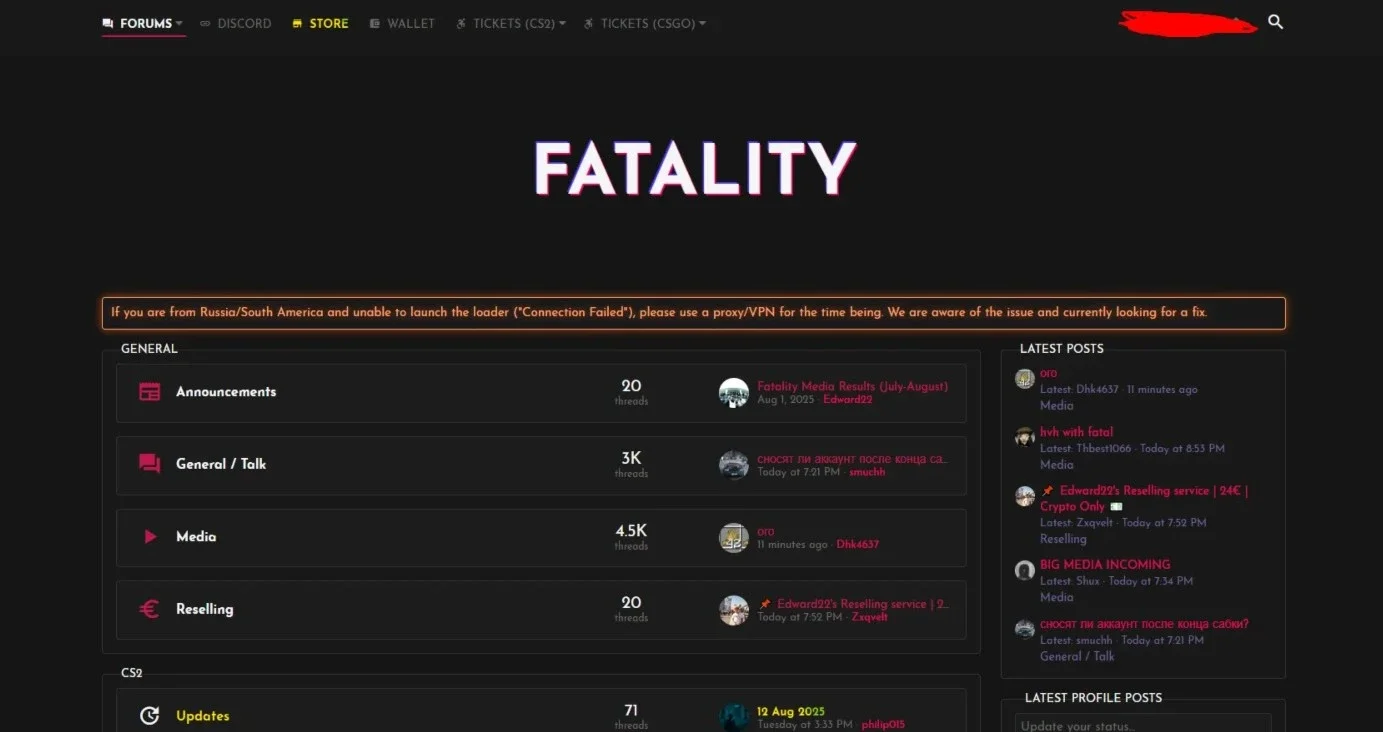The image size is (1383, 732).
Task: Open 'oro' post title in Latest Posts
Action: [x=1049, y=373]
